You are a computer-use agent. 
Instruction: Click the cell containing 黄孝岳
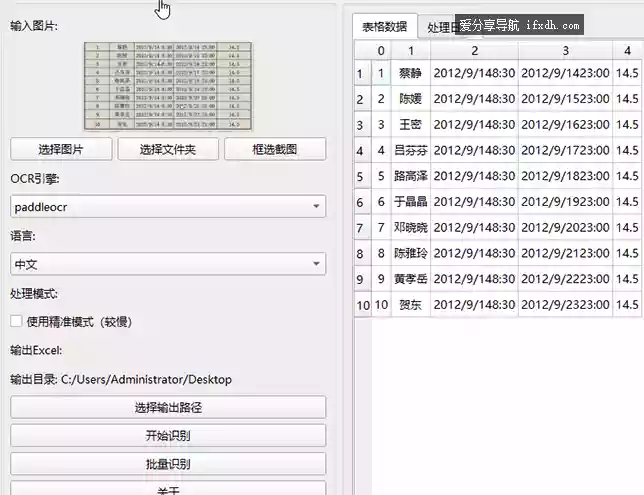pos(411,279)
